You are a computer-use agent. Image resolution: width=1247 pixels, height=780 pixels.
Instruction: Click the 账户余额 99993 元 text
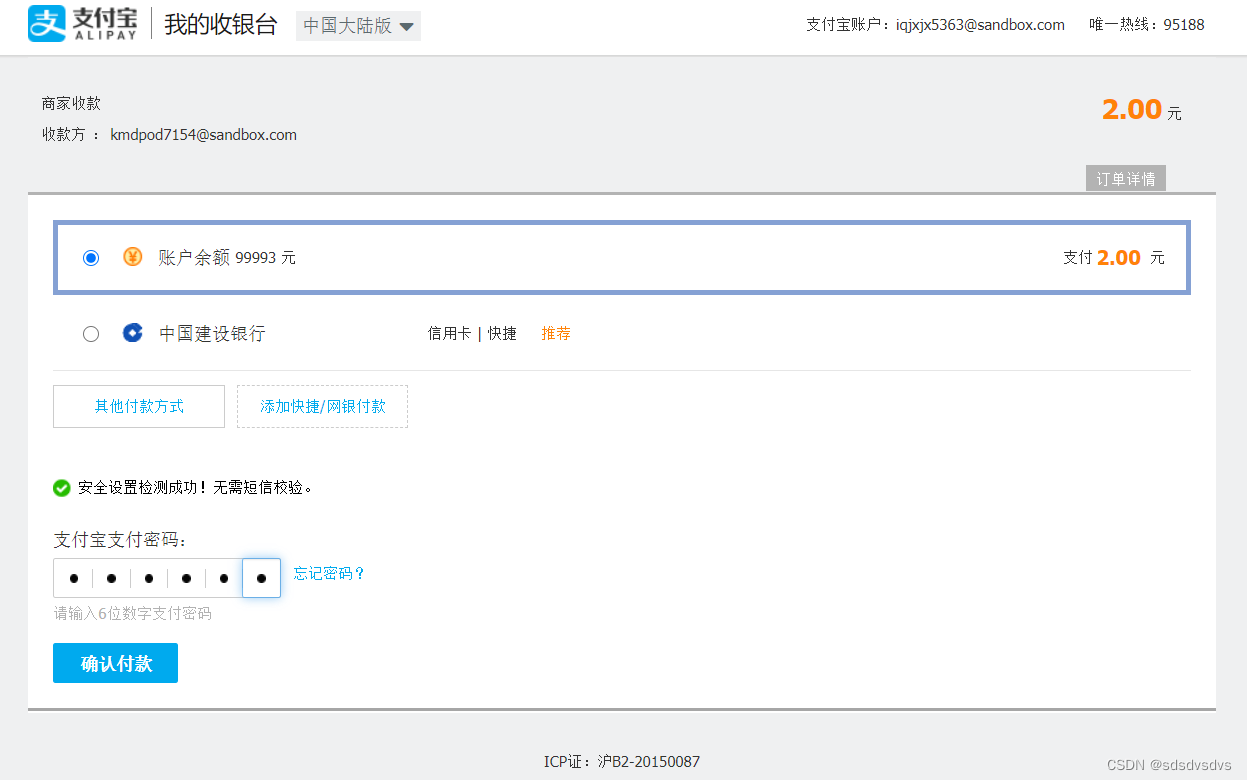[x=227, y=258]
